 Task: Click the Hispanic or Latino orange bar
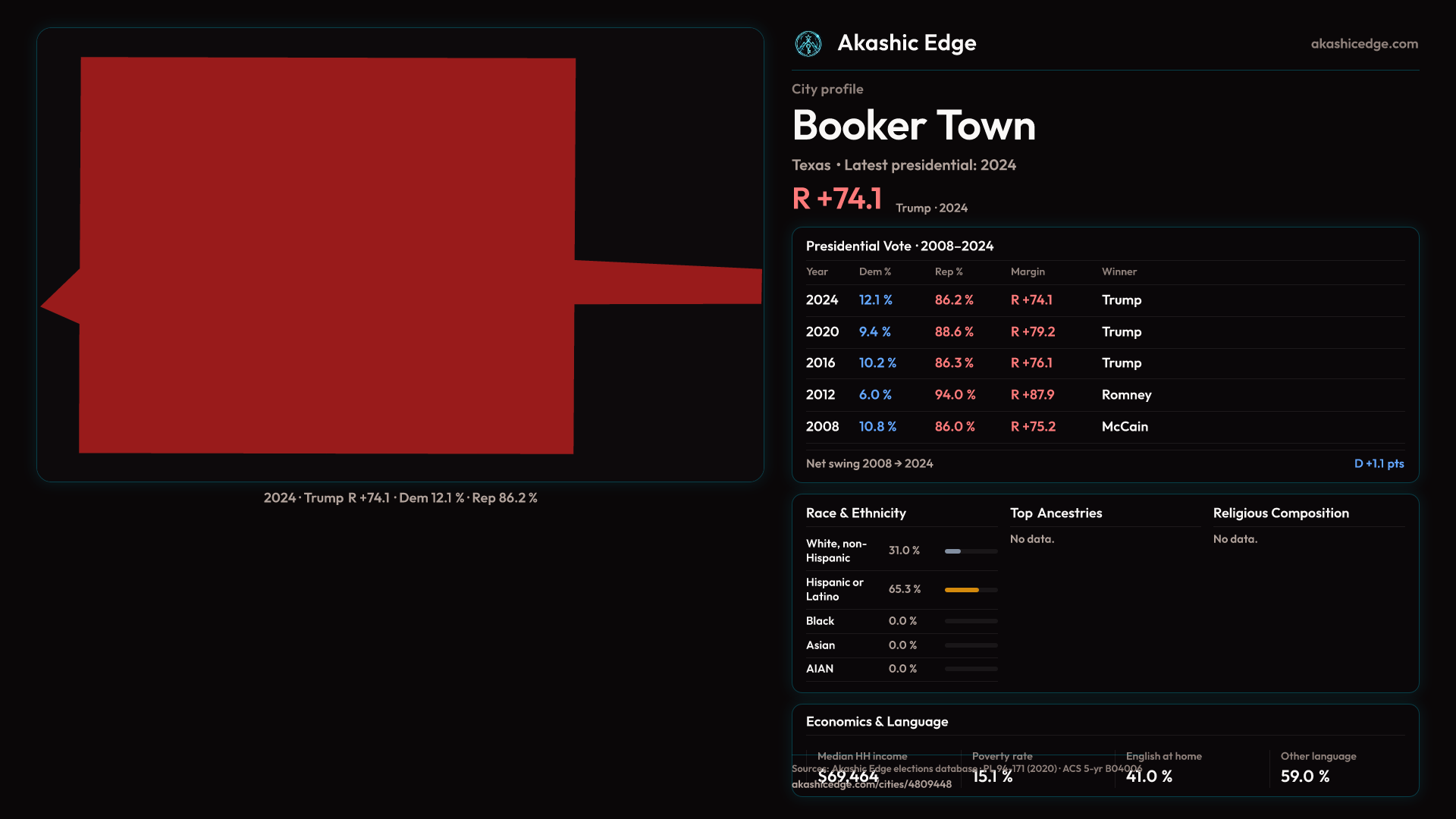(x=962, y=590)
